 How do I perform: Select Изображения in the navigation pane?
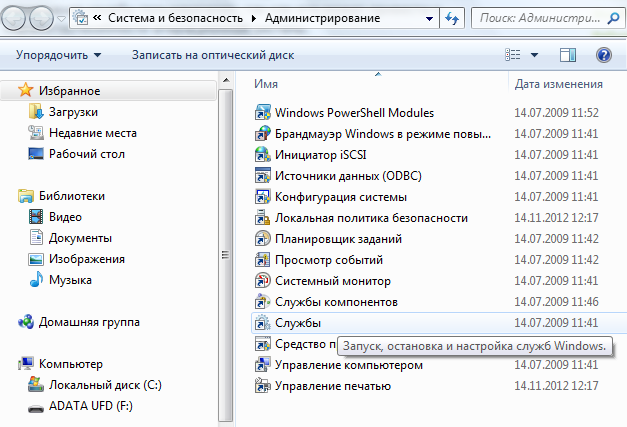point(87,259)
